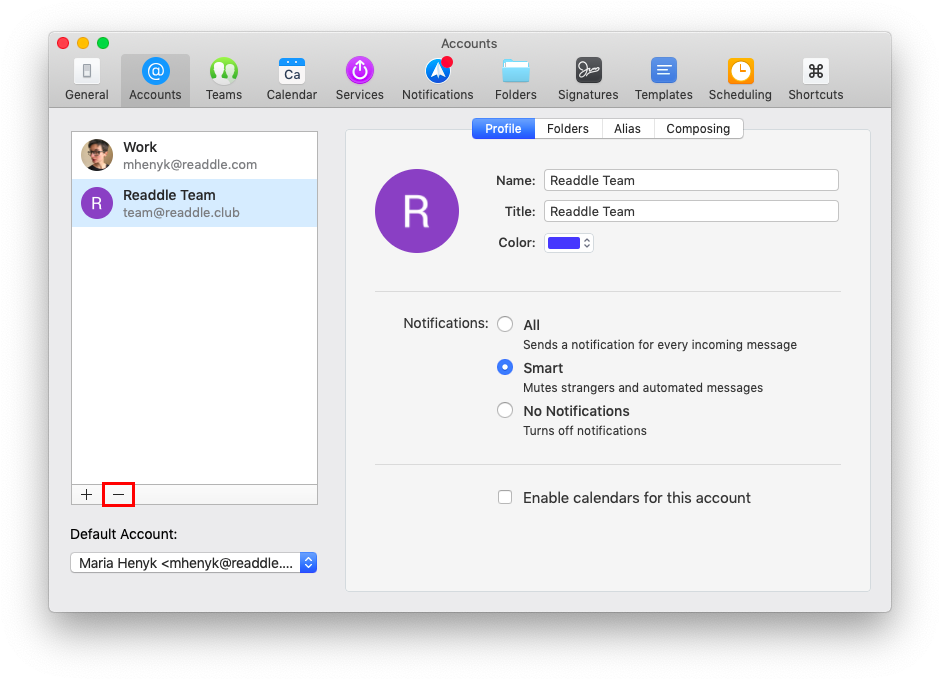Open the Signatures preferences pane

tap(588, 80)
